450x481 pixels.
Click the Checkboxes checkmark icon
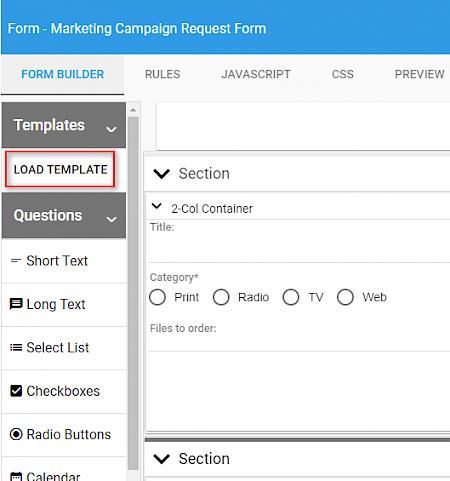(16, 391)
